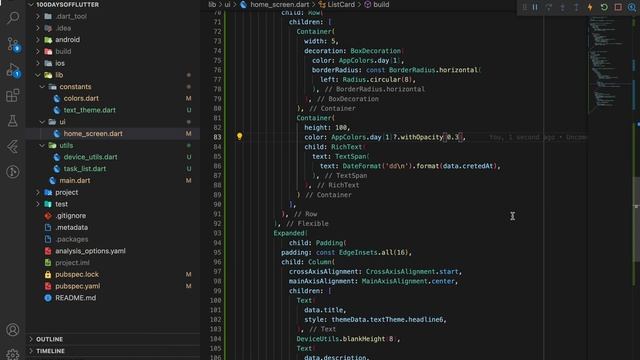Open pubspec.yaml file
640x360 pixels.
pyautogui.click(x=78, y=286)
